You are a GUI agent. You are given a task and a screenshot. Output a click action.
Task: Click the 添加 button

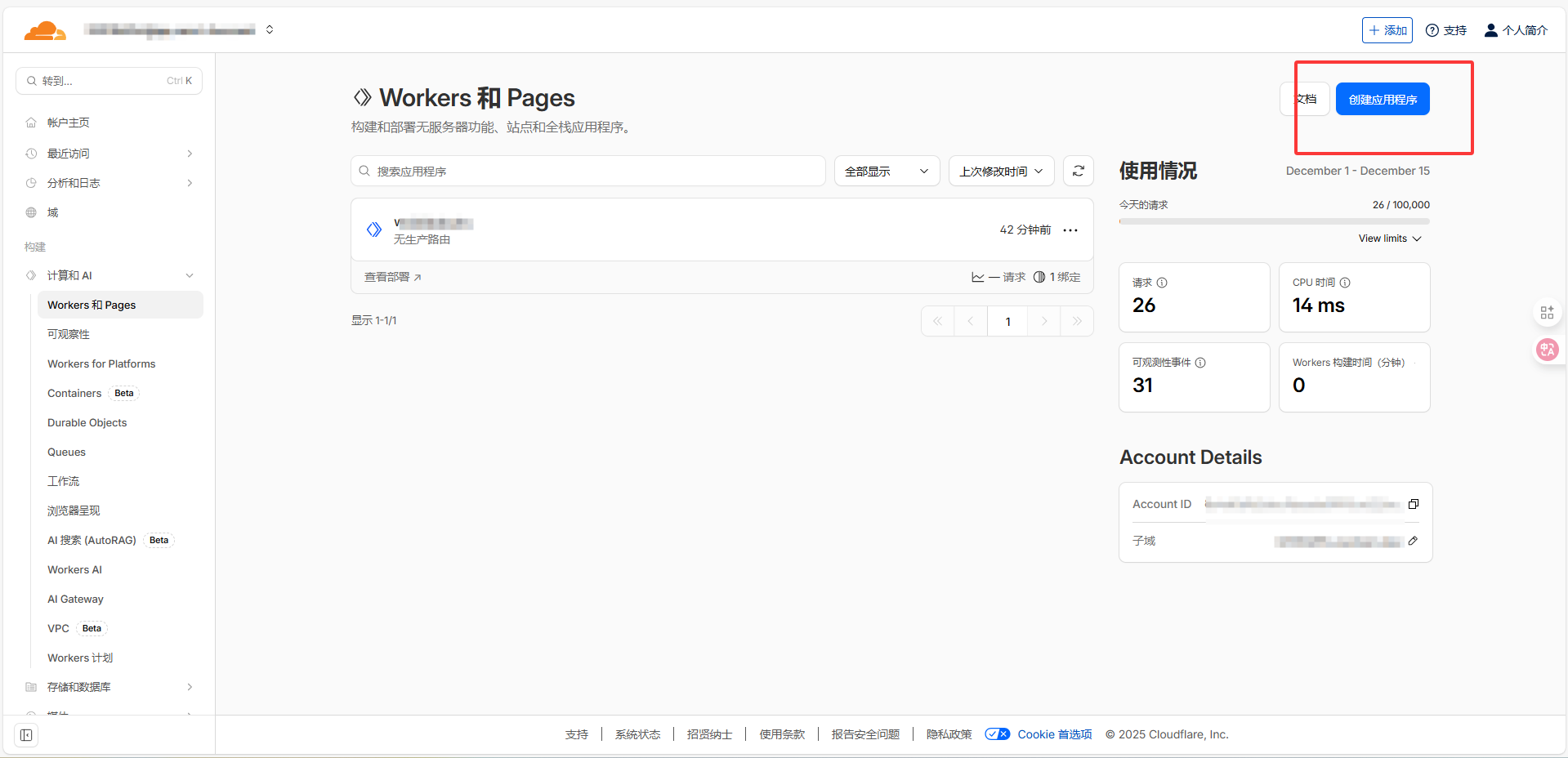1387,30
